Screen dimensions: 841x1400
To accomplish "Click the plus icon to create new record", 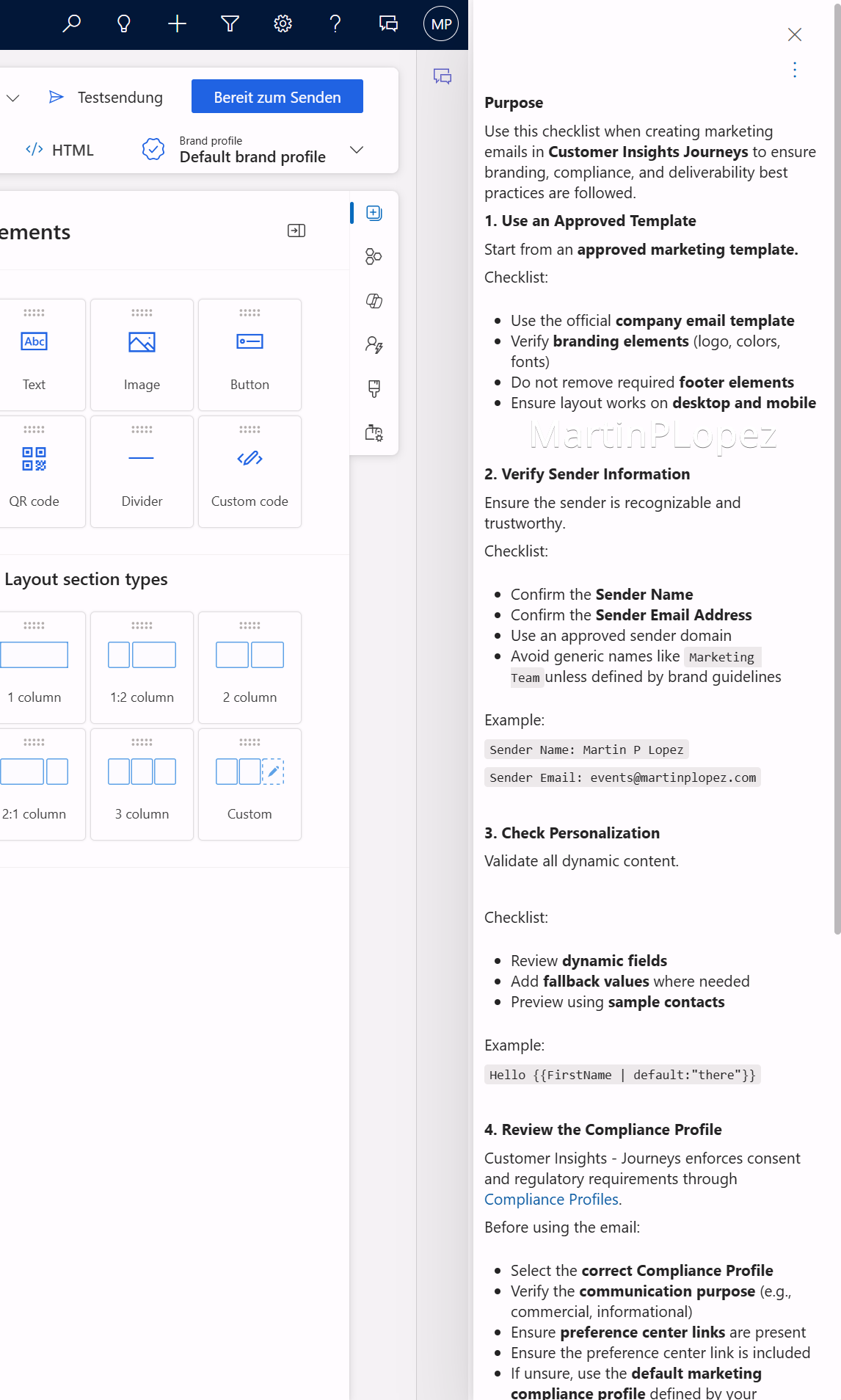I will click(x=177, y=24).
